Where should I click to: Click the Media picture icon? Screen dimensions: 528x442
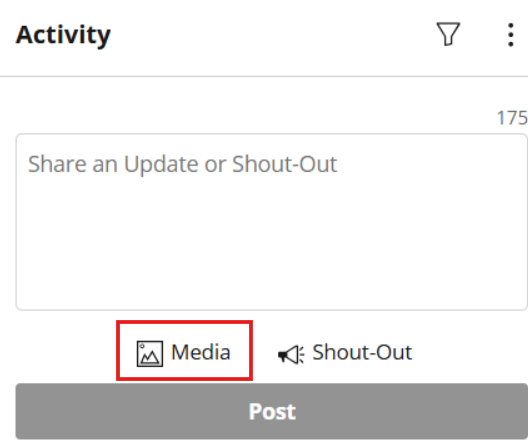(x=150, y=353)
